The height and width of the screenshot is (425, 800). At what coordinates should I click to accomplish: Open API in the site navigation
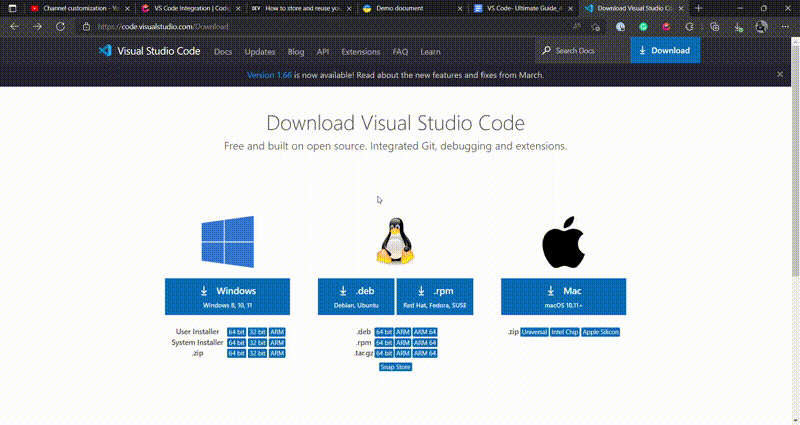pyautogui.click(x=322, y=52)
